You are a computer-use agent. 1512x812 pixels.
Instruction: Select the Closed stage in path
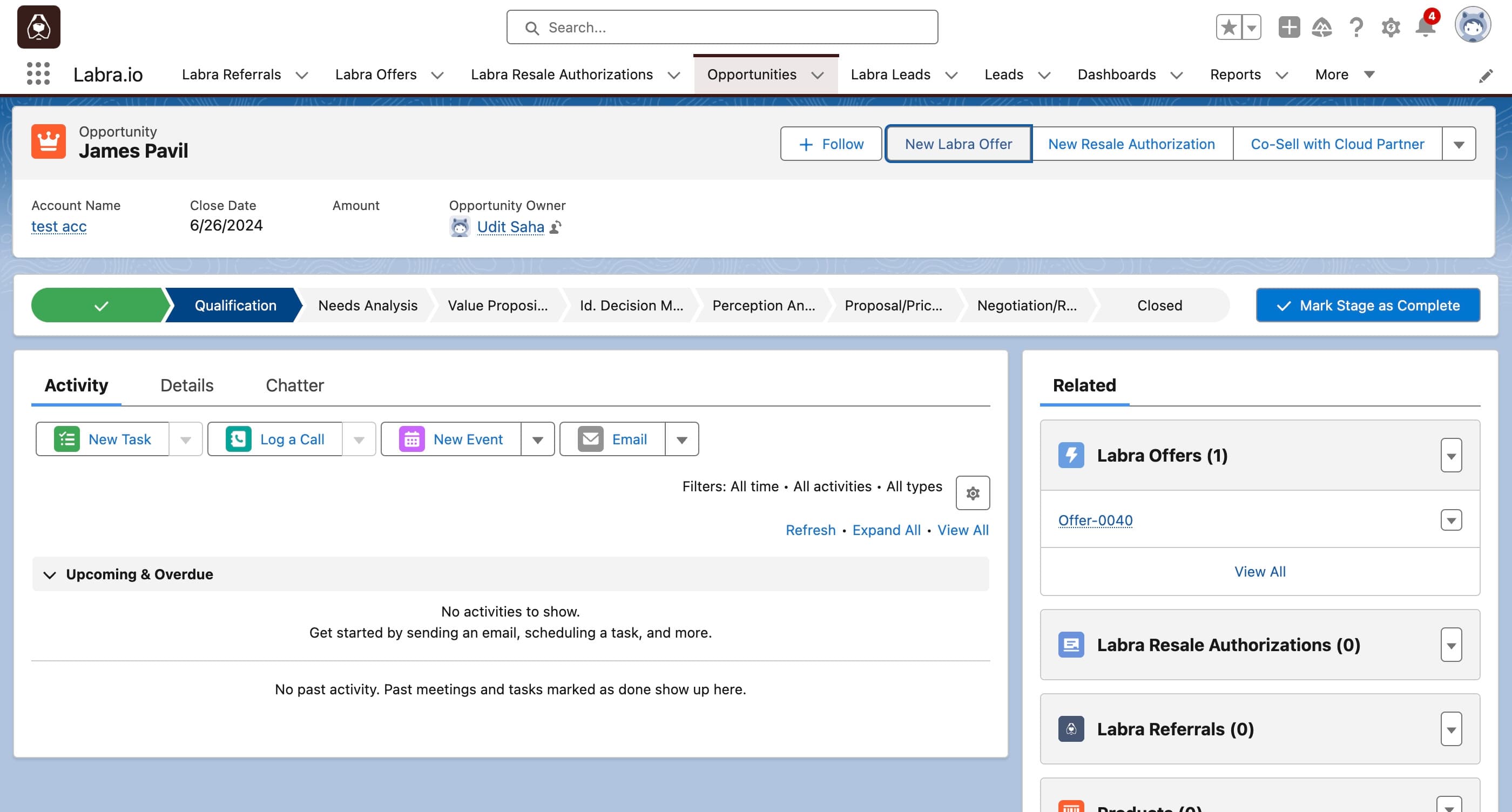pyautogui.click(x=1159, y=305)
